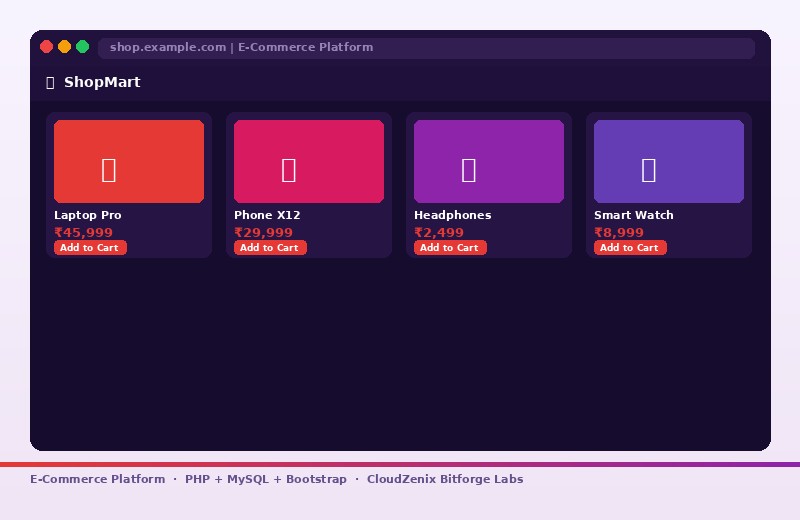Click the Phone X12 product icon
The image size is (800, 520).
point(289,170)
